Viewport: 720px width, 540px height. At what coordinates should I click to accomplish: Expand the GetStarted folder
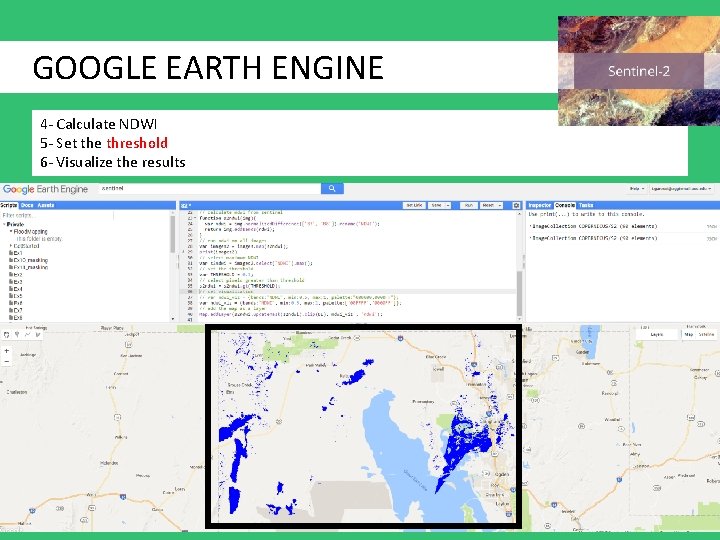click(x=11, y=246)
